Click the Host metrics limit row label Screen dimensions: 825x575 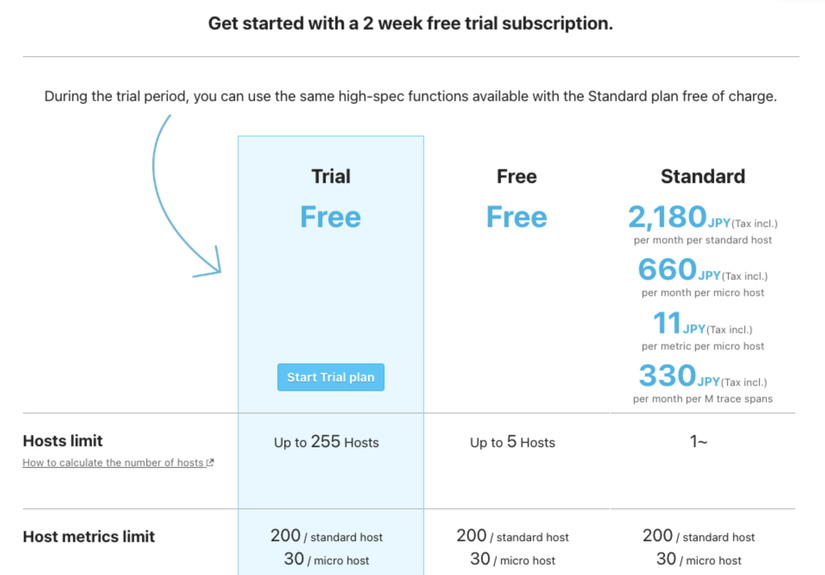pos(89,537)
